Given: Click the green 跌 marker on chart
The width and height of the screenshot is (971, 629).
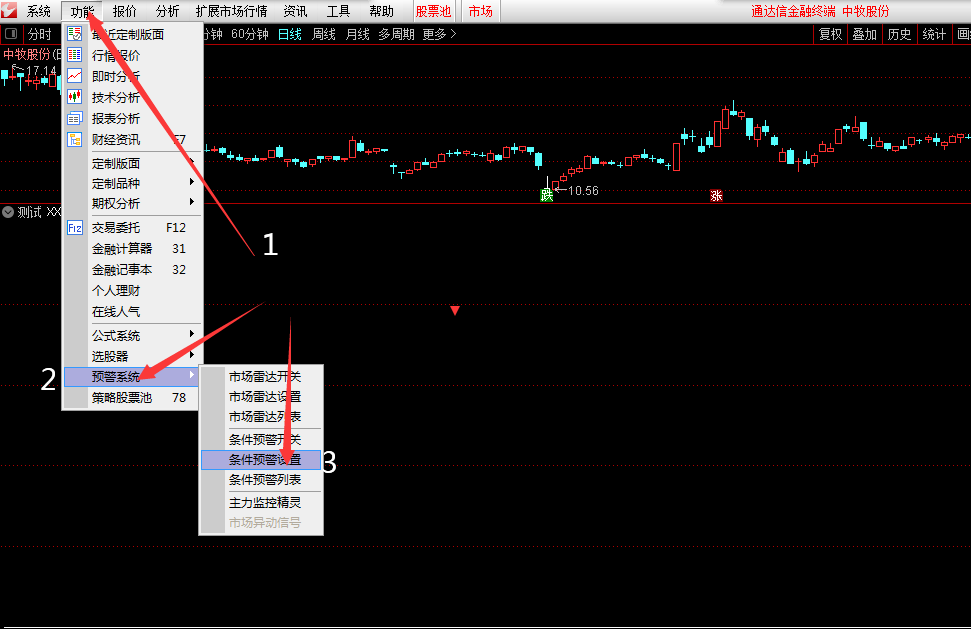Looking at the screenshot, I should [547, 195].
